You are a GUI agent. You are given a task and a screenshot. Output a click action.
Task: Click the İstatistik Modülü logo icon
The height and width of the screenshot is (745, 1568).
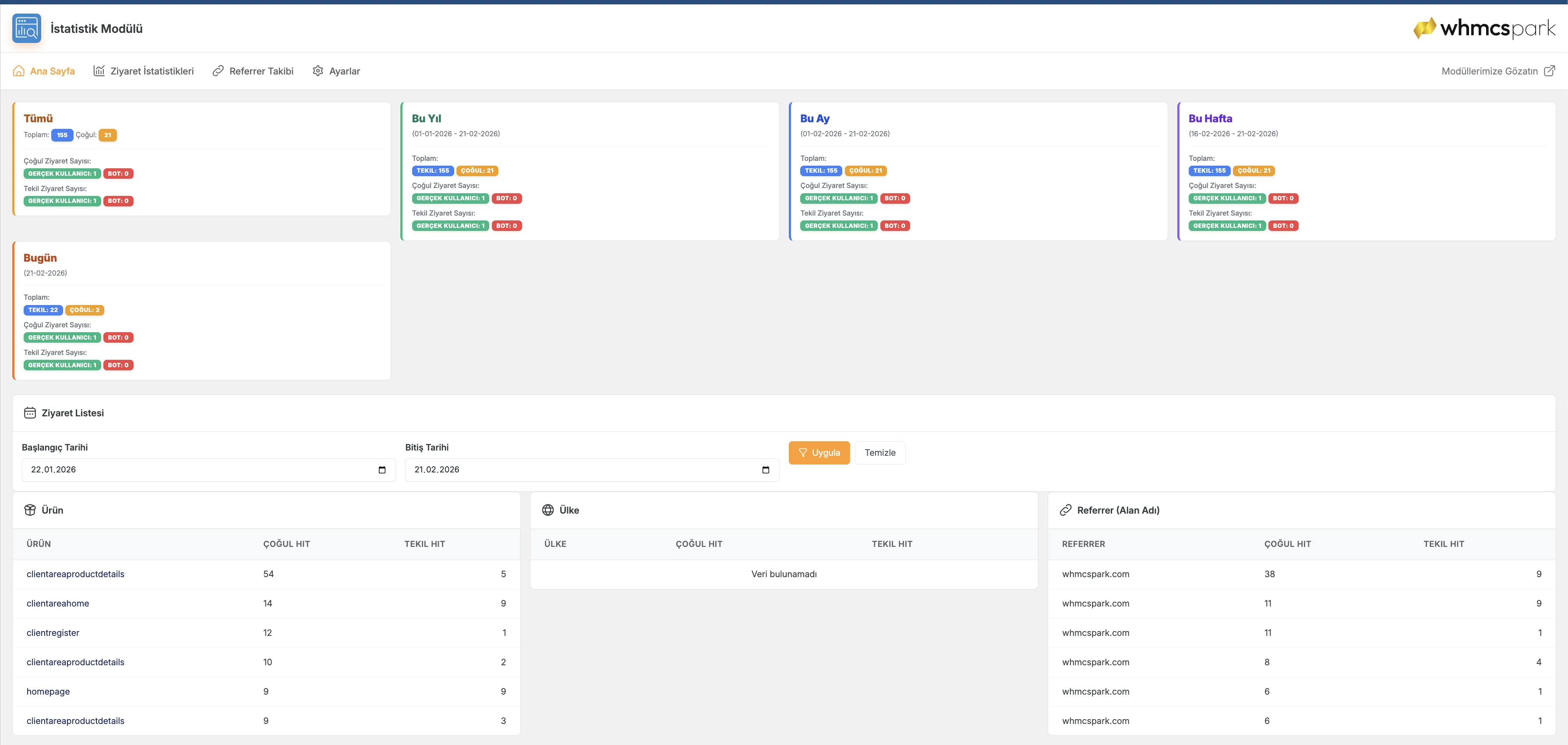[x=27, y=28]
